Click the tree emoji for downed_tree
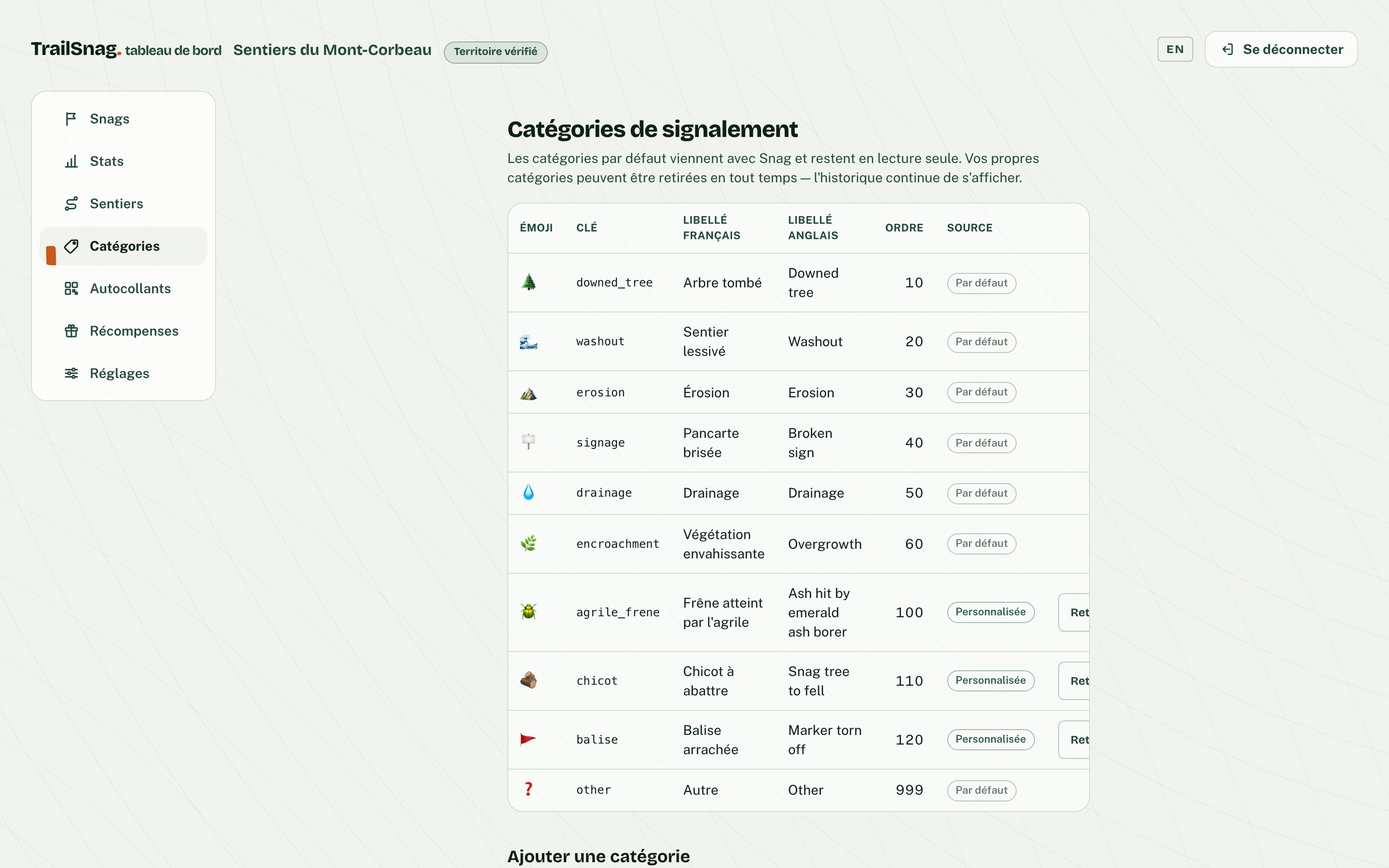This screenshot has width=1389, height=868. [x=529, y=283]
